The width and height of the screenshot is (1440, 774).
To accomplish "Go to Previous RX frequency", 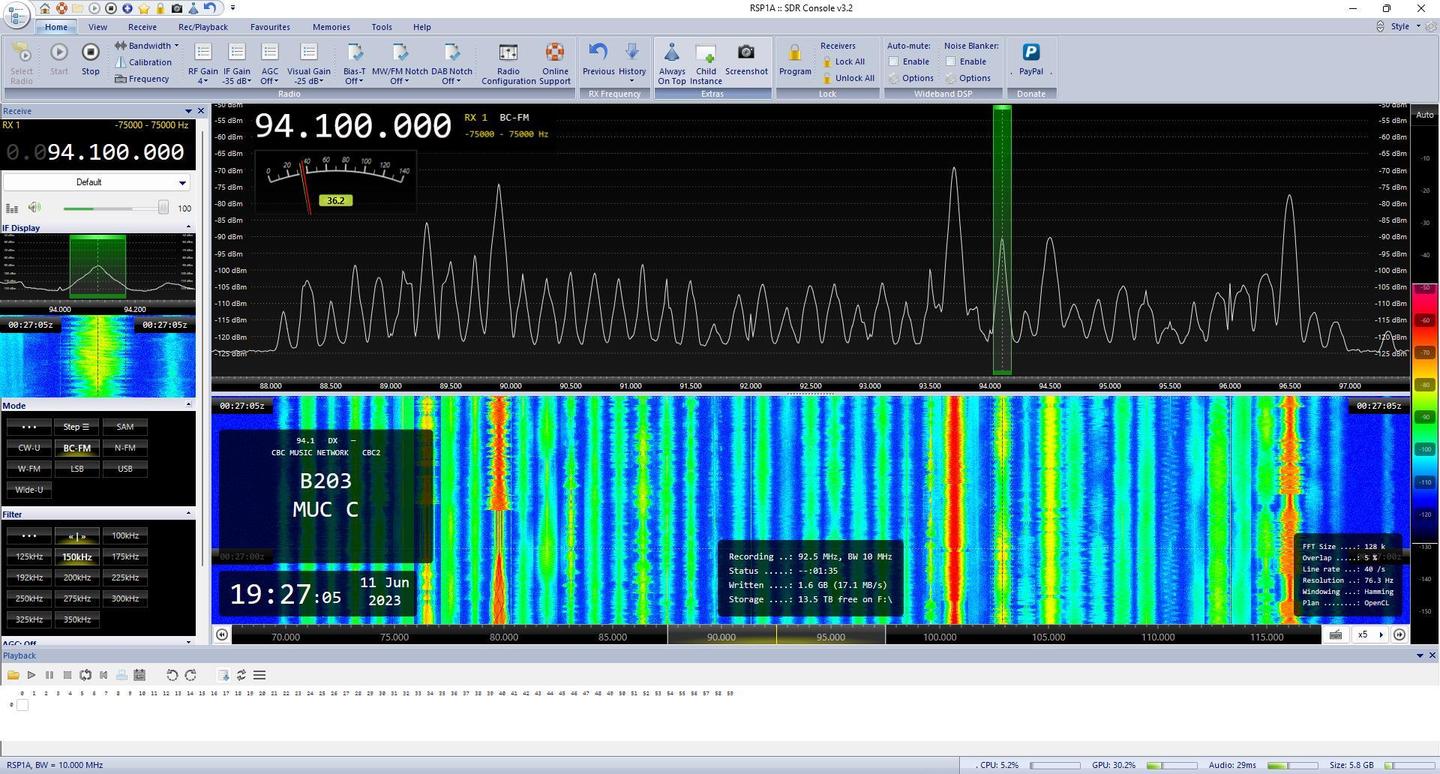I will (598, 59).
